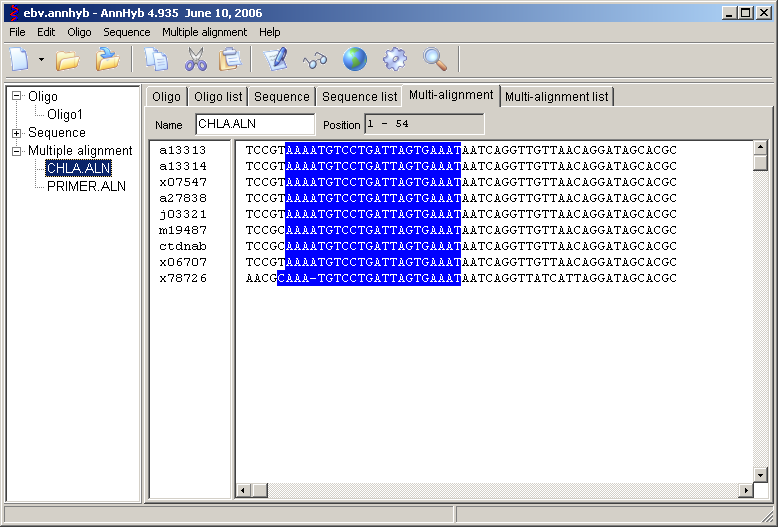
Task: Open the Multi-alignment list tab
Action: pyautogui.click(x=556, y=97)
